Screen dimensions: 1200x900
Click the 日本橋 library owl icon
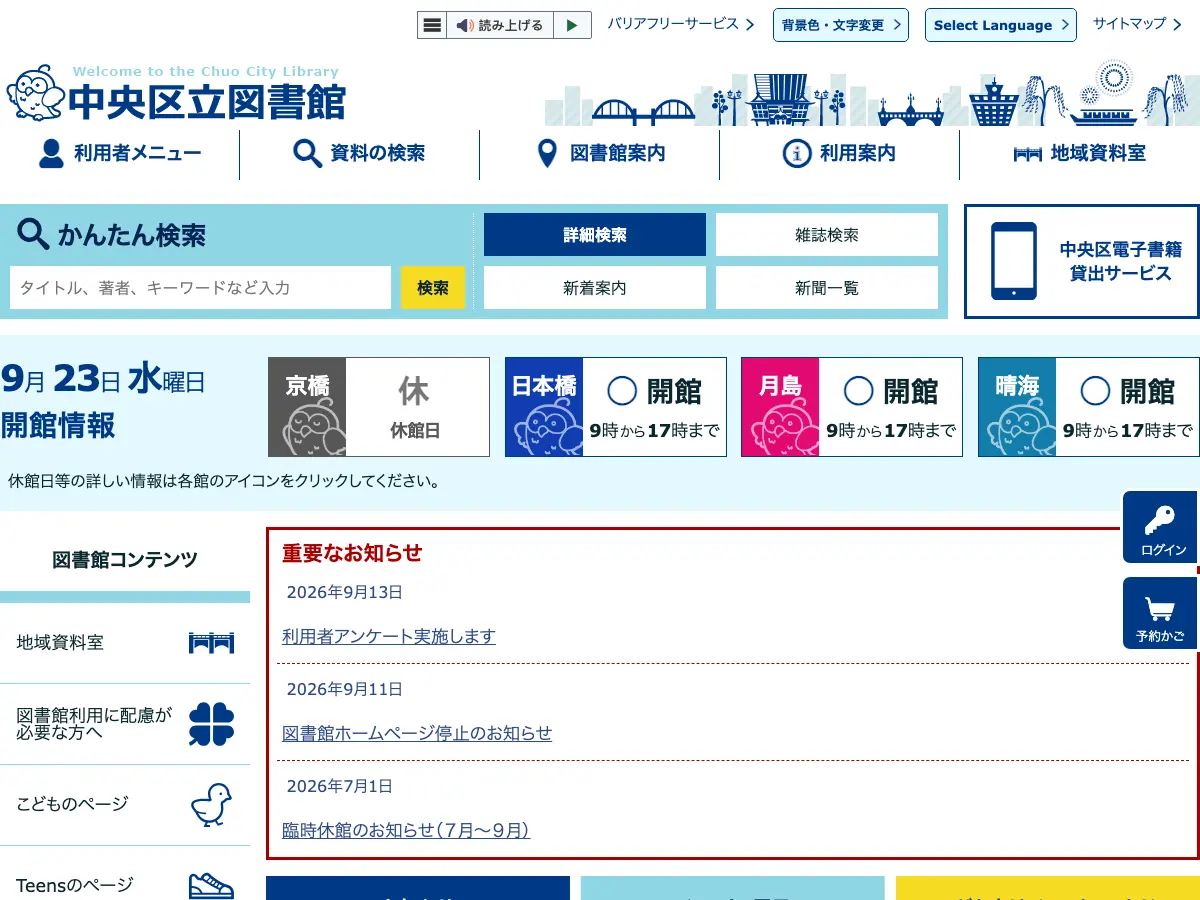(544, 407)
